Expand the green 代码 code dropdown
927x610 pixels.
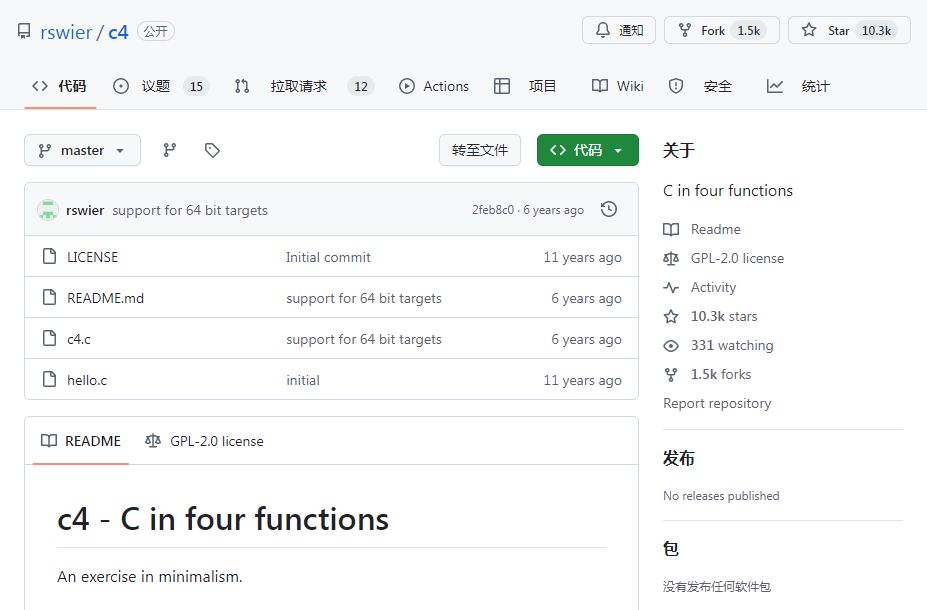coord(588,150)
